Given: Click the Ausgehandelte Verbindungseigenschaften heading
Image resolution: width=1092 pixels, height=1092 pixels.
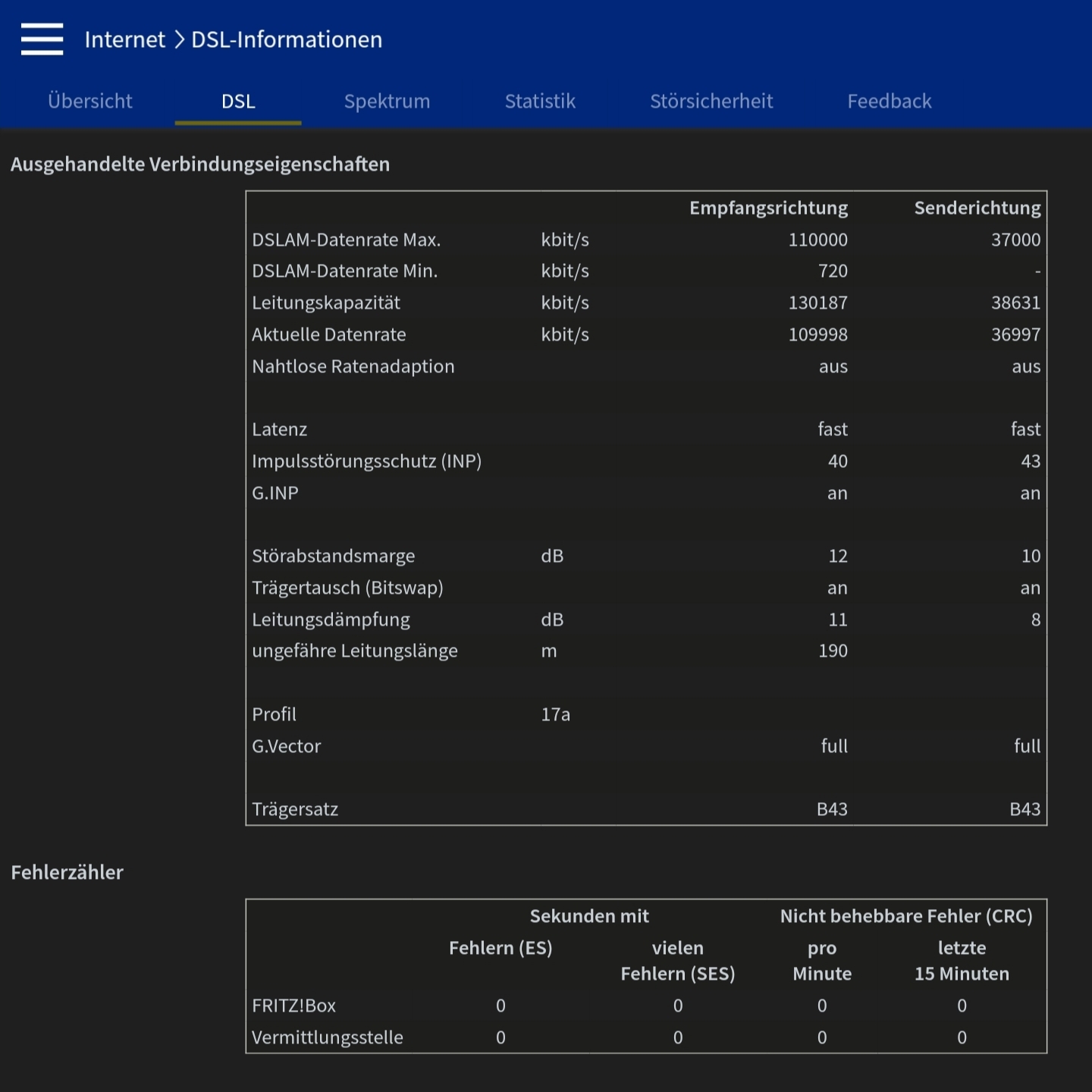Looking at the screenshot, I should pyautogui.click(x=200, y=165).
